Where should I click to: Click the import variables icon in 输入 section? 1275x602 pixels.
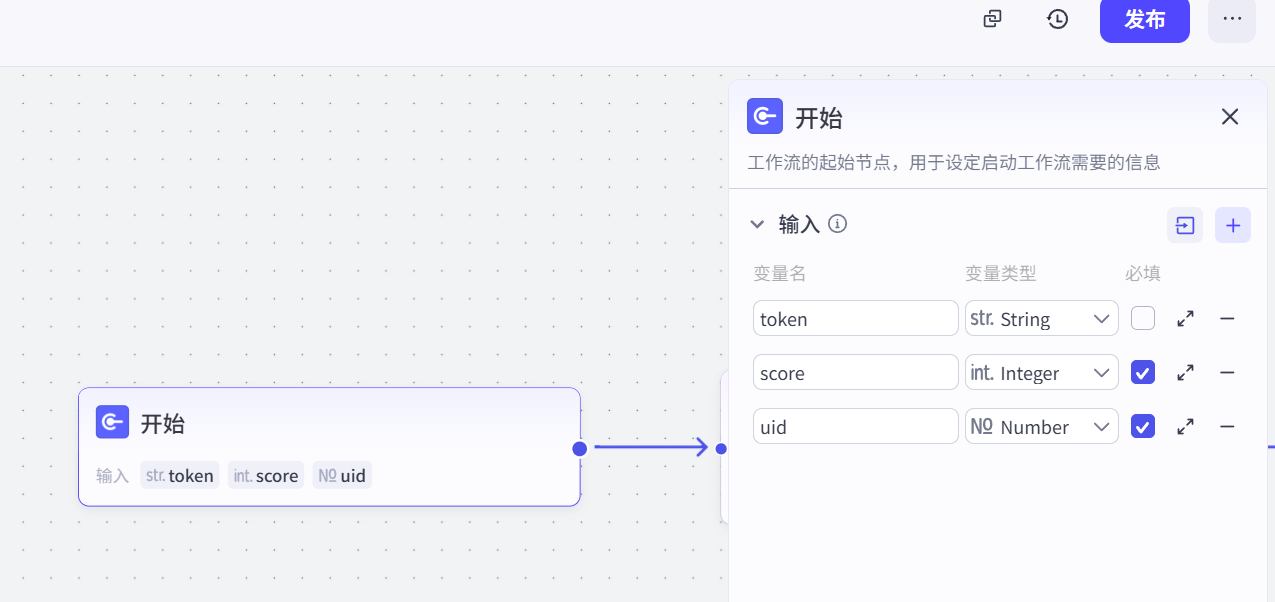(x=1185, y=225)
